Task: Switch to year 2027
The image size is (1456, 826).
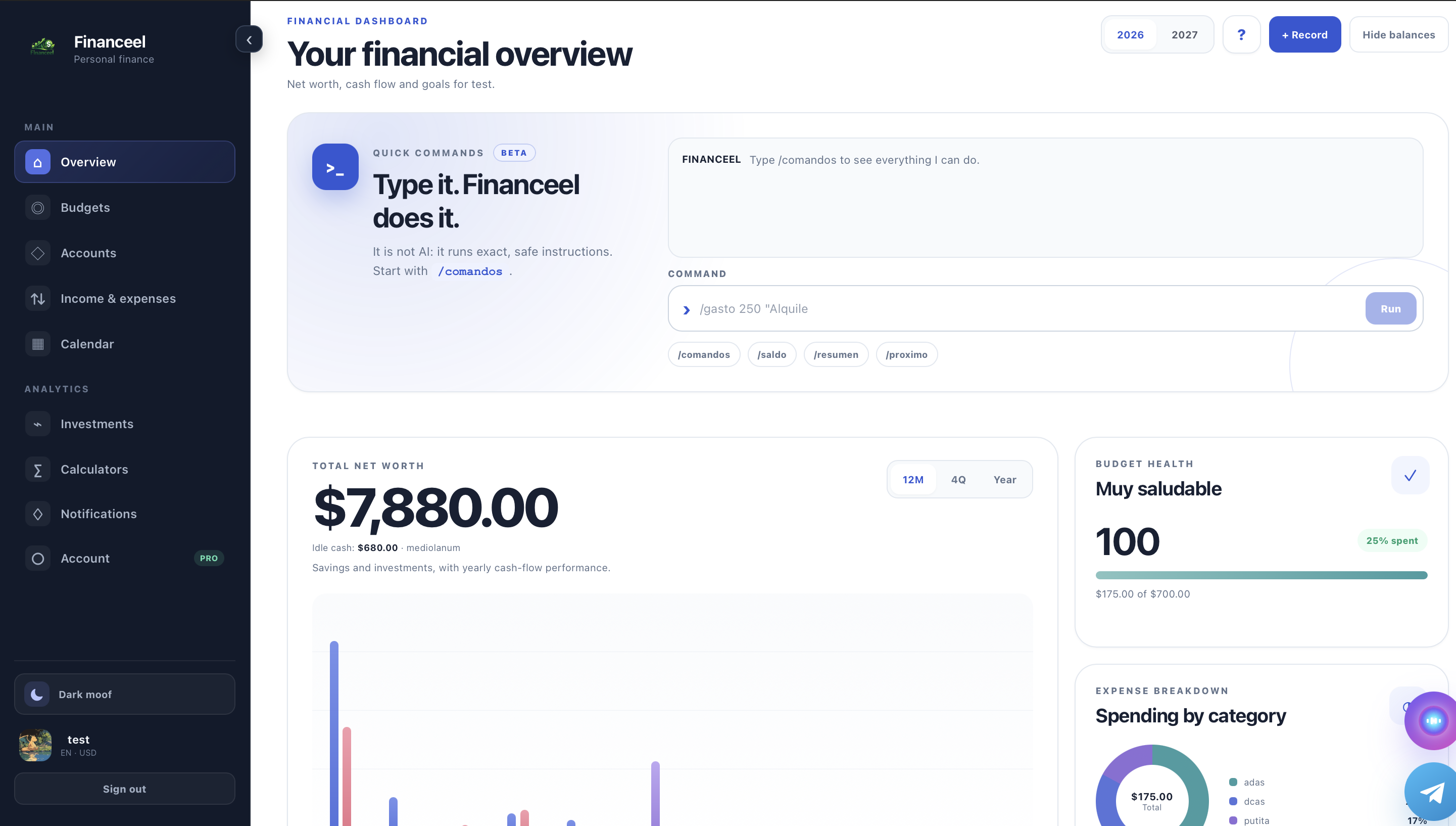Action: tap(1184, 34)
